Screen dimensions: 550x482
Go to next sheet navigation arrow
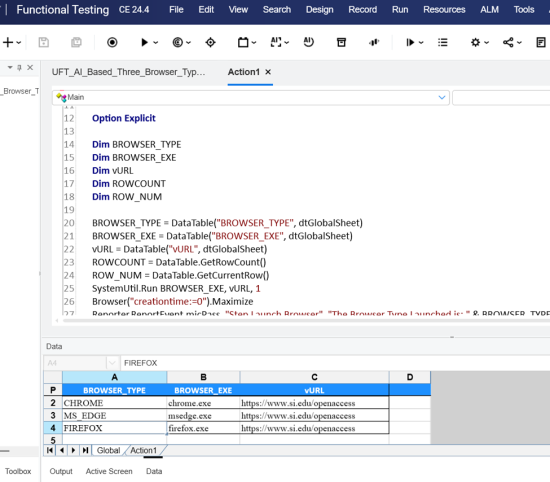(x=73, y=450)
